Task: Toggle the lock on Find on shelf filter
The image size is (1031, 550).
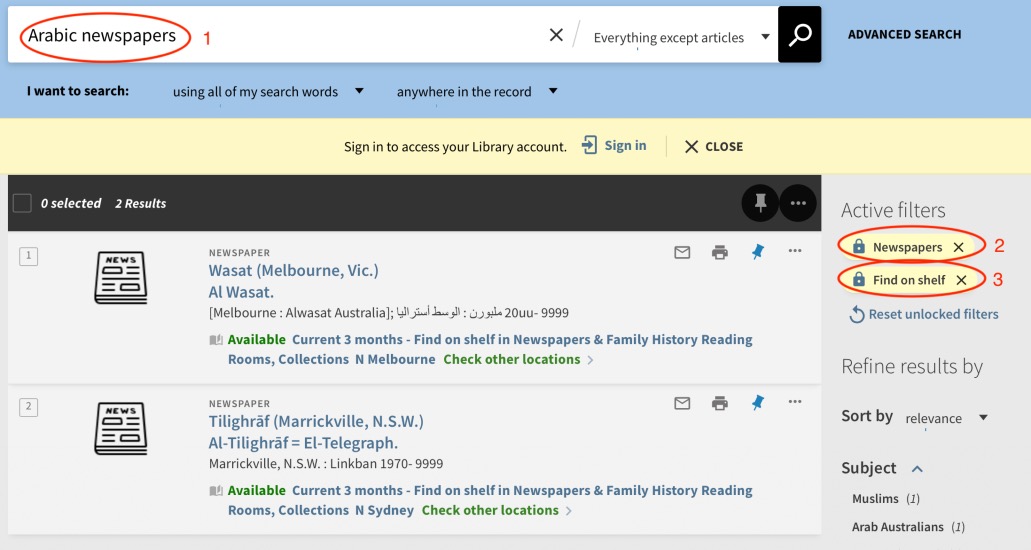Action: pos(859,280)
